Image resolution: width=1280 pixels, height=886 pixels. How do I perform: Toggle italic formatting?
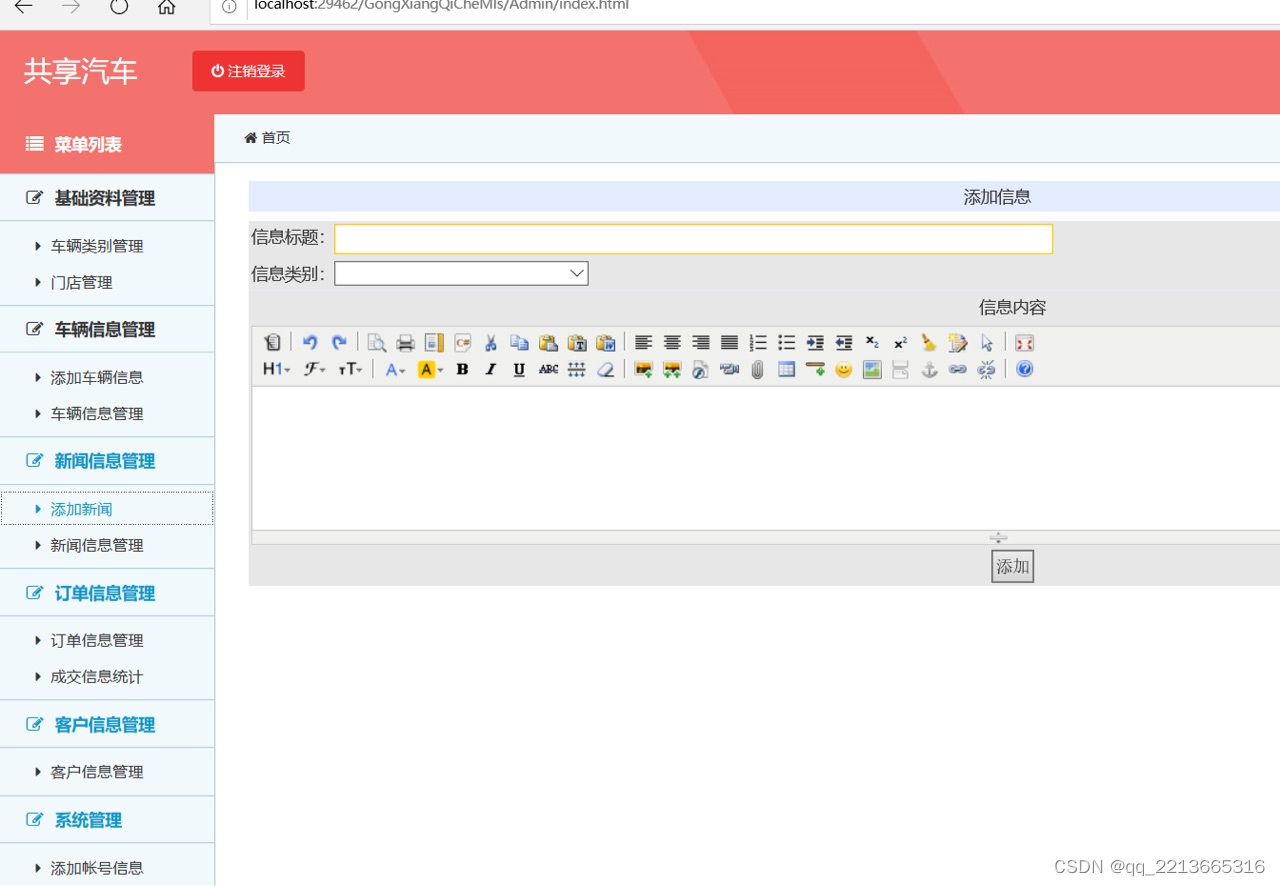click(491, 369)
